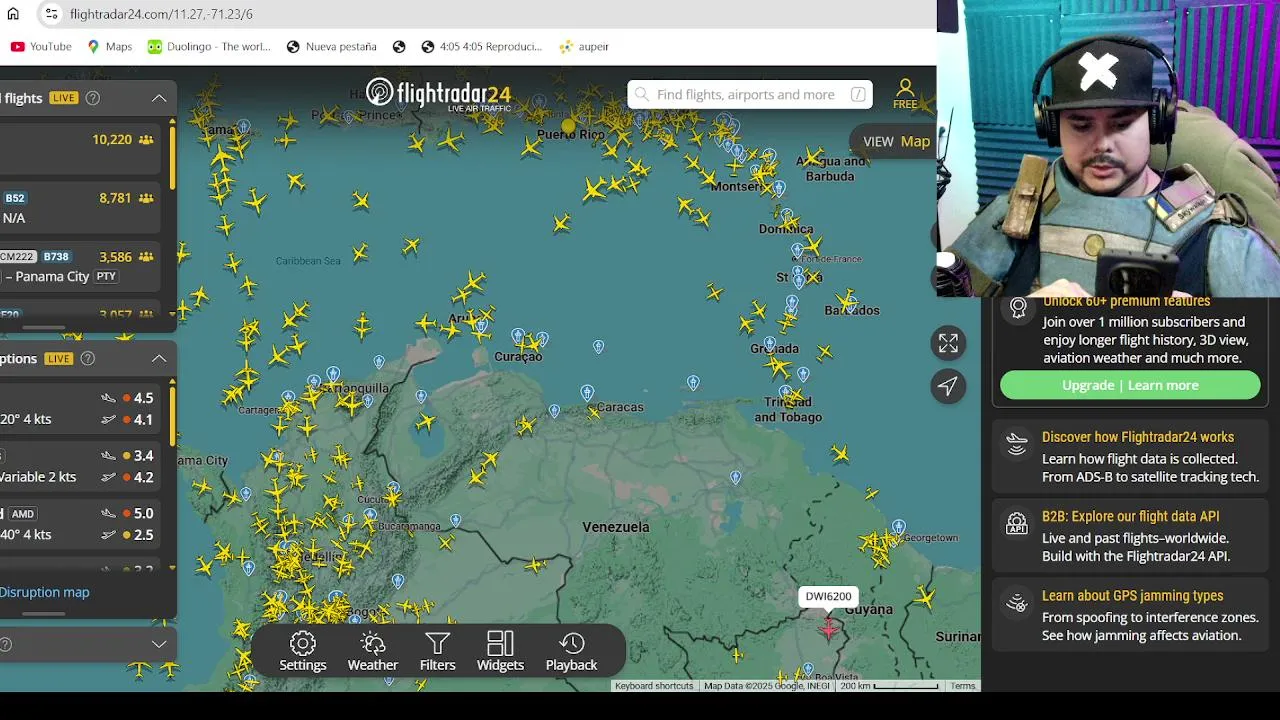Expand the bottom collapsed sidebar panel
Screen dimensions: 1280x720
coord(159,644)
